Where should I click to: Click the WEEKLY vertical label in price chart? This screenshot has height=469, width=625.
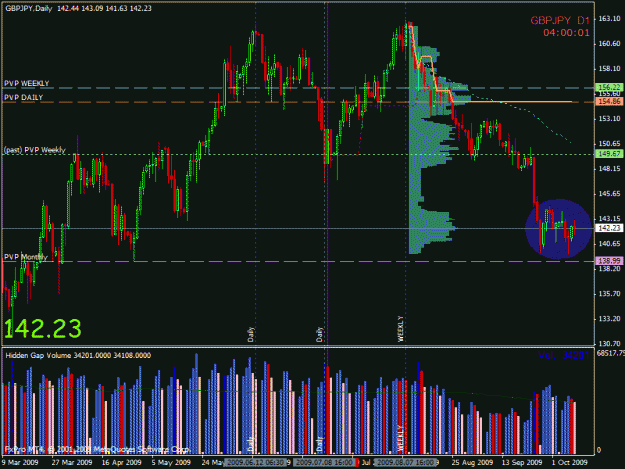[x=401, y=329]
